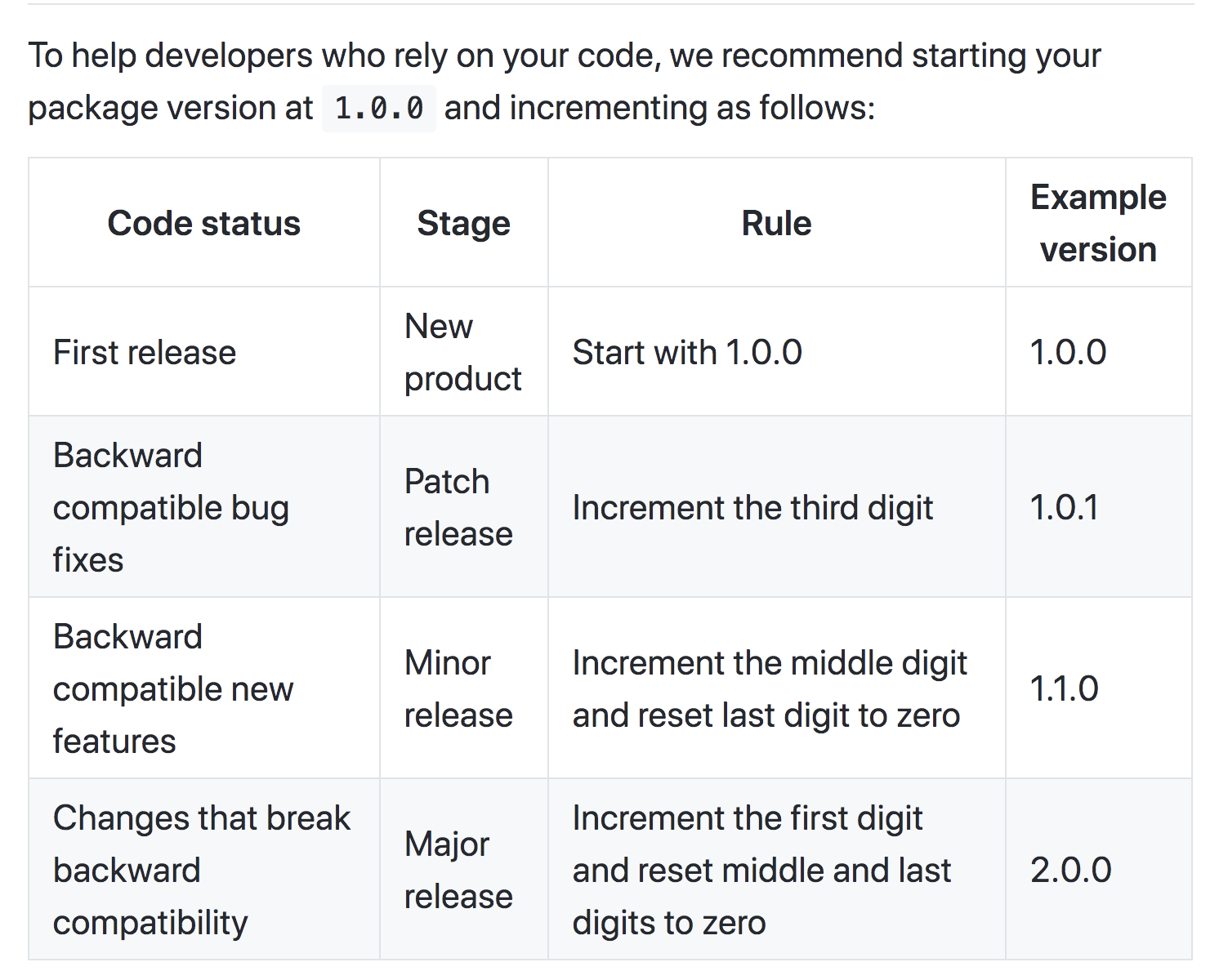Screen dimensions: 1219x980
Task: Select Backward compatible bug fixes cell
Action: 204,507
